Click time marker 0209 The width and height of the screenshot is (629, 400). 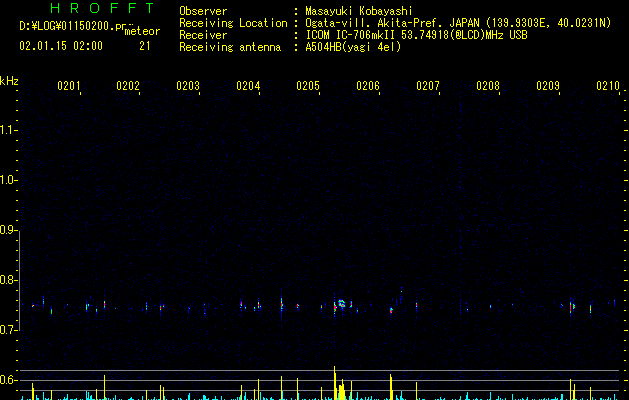(548, 85)
